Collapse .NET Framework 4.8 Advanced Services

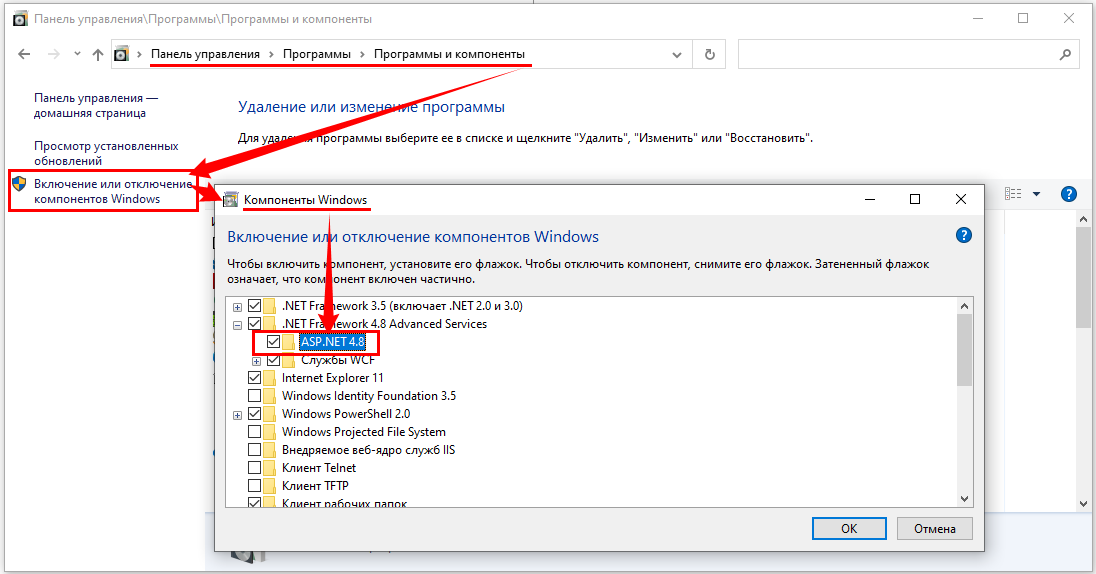237,324
